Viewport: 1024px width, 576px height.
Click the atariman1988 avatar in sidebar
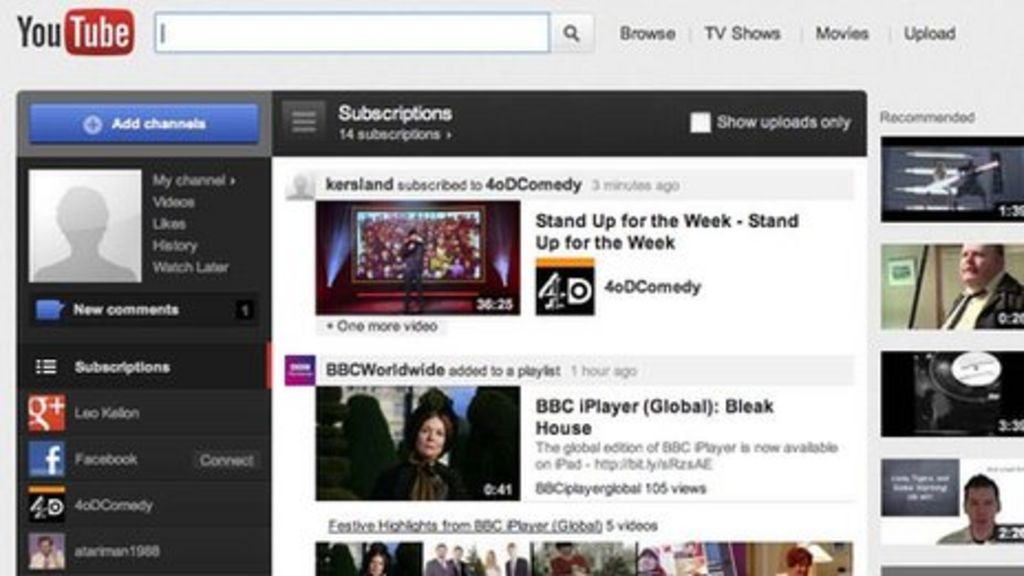point(46,551)
